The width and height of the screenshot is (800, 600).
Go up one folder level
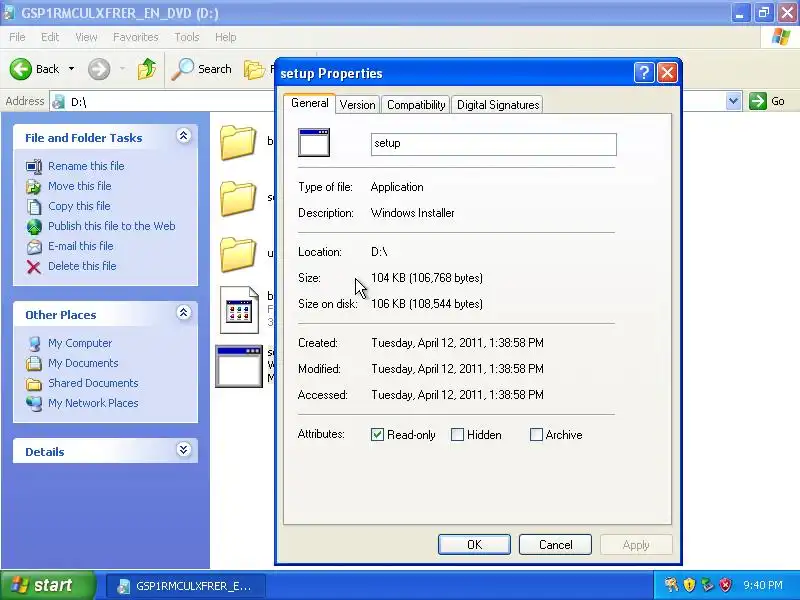pyautogui.click(x=147, y=69)
